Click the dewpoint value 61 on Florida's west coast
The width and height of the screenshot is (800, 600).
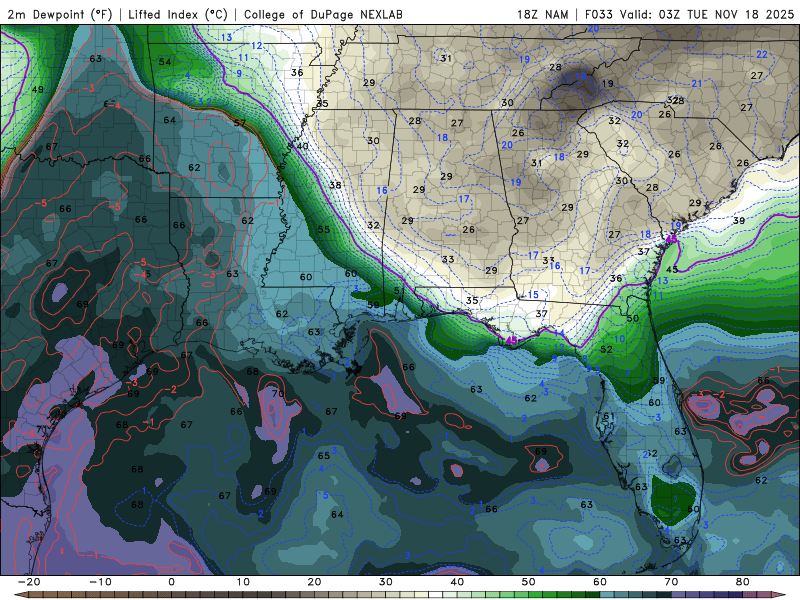pyautogui.click(x=609, y=416)
